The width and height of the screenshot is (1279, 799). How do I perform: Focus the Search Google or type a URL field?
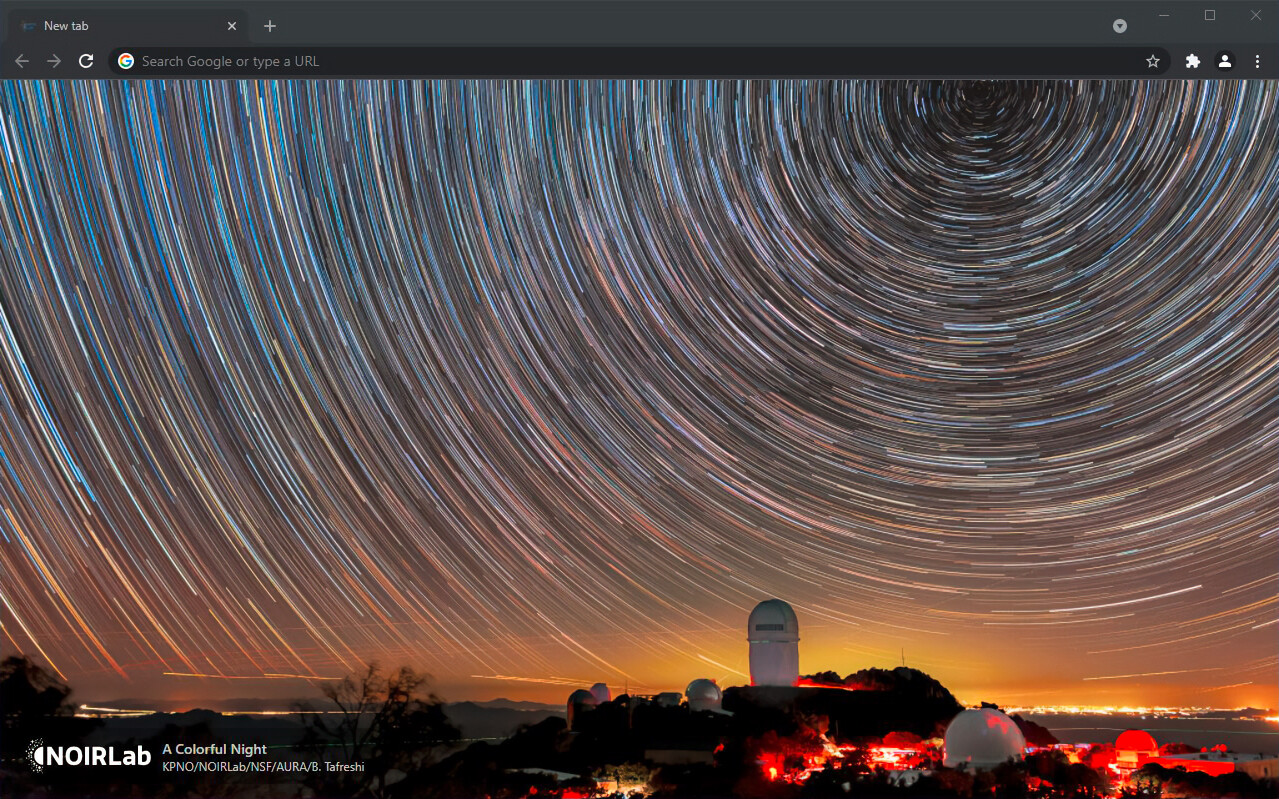640,61
